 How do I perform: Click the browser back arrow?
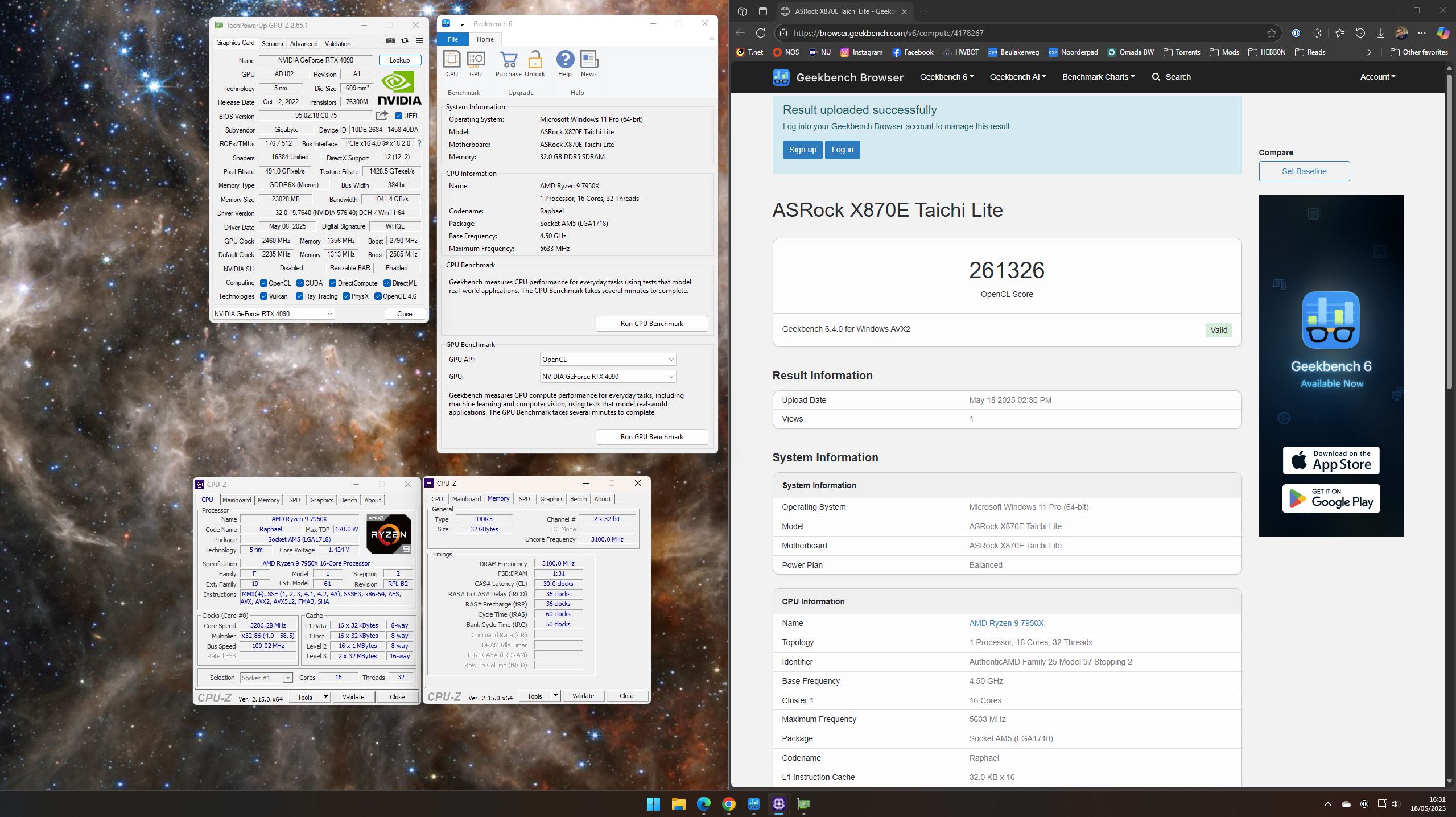[x=740, y=33]
